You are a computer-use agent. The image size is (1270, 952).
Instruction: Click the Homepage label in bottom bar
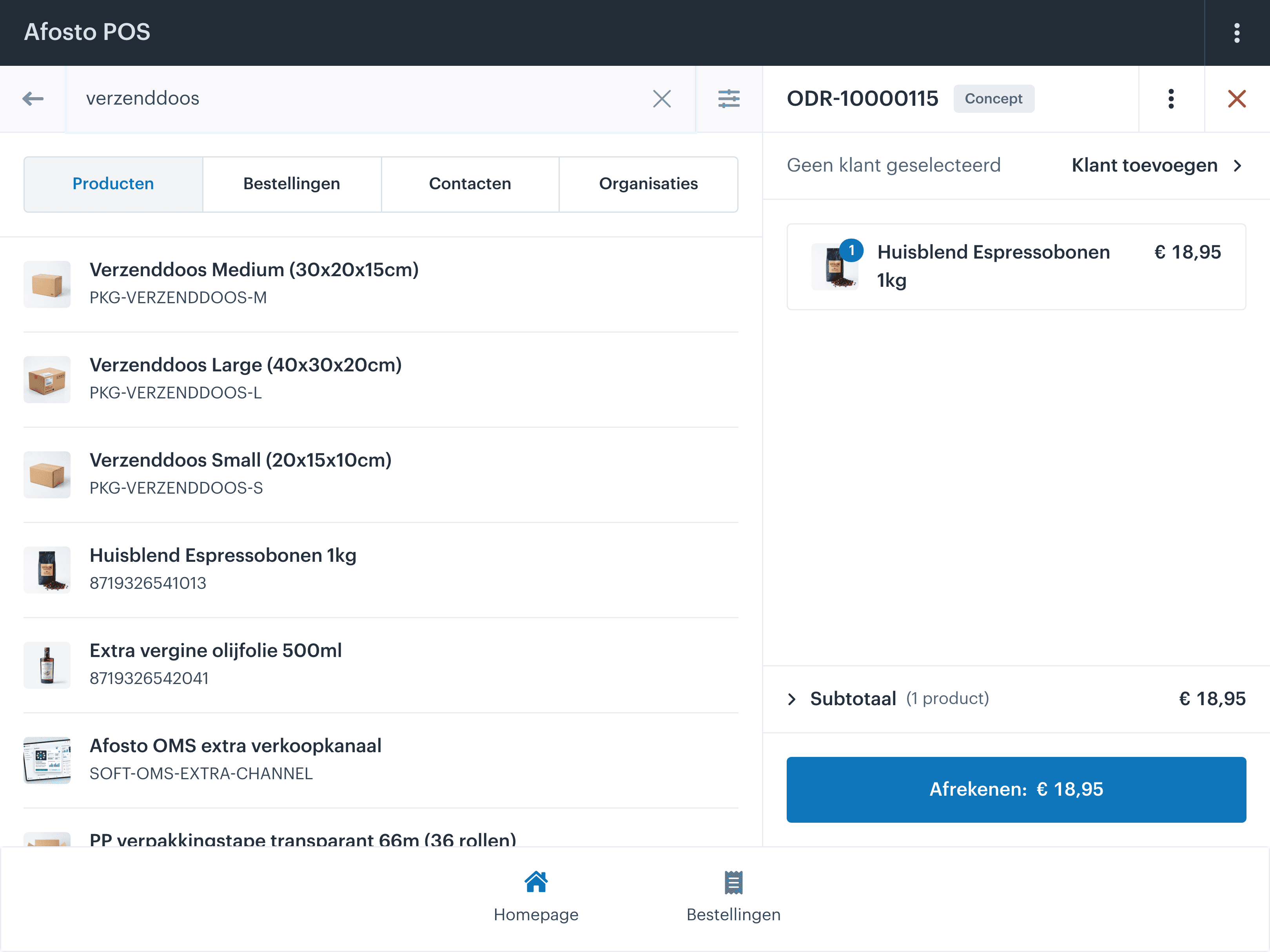(x=536, y=915)
